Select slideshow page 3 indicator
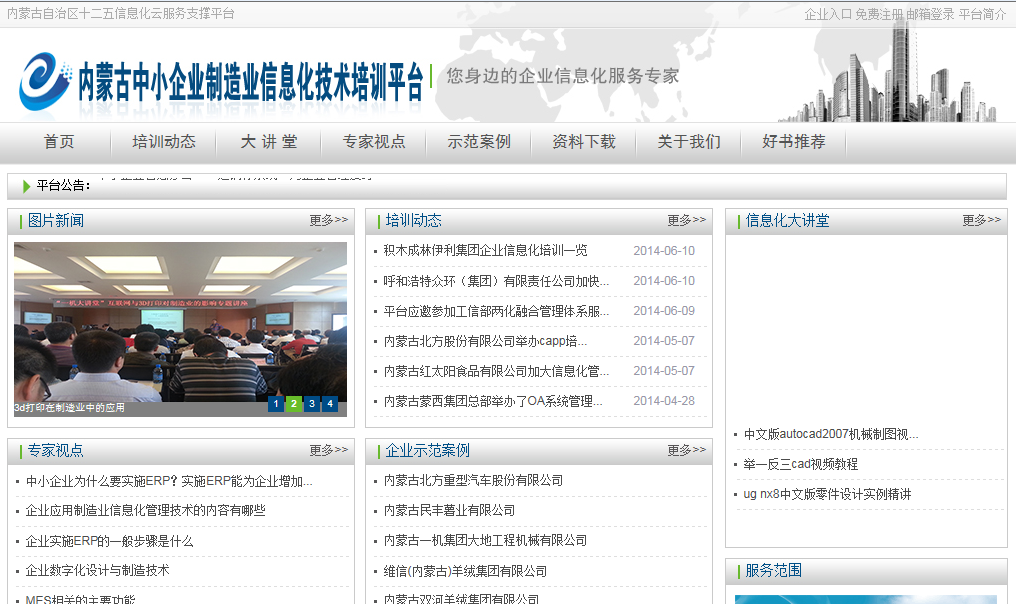 click(x=312, y=404)
